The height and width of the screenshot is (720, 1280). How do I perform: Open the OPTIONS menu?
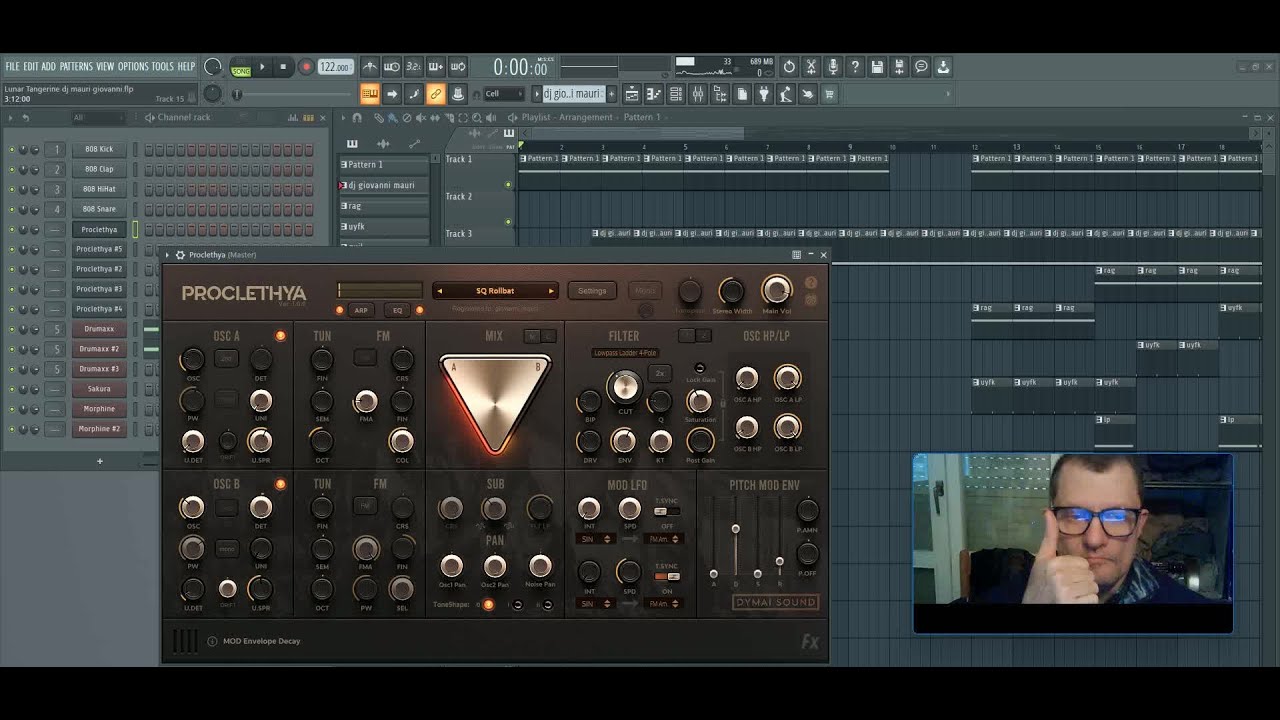click(133, 67)
